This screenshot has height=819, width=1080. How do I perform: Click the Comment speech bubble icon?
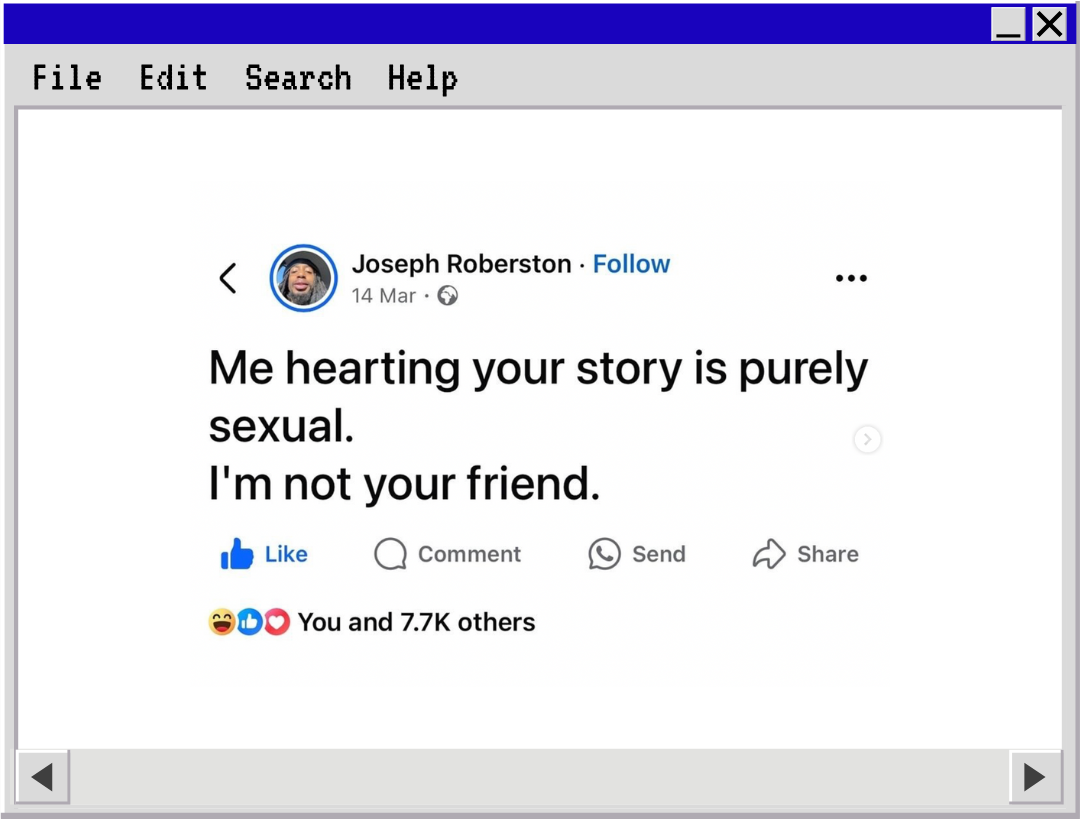coord(391,554)
